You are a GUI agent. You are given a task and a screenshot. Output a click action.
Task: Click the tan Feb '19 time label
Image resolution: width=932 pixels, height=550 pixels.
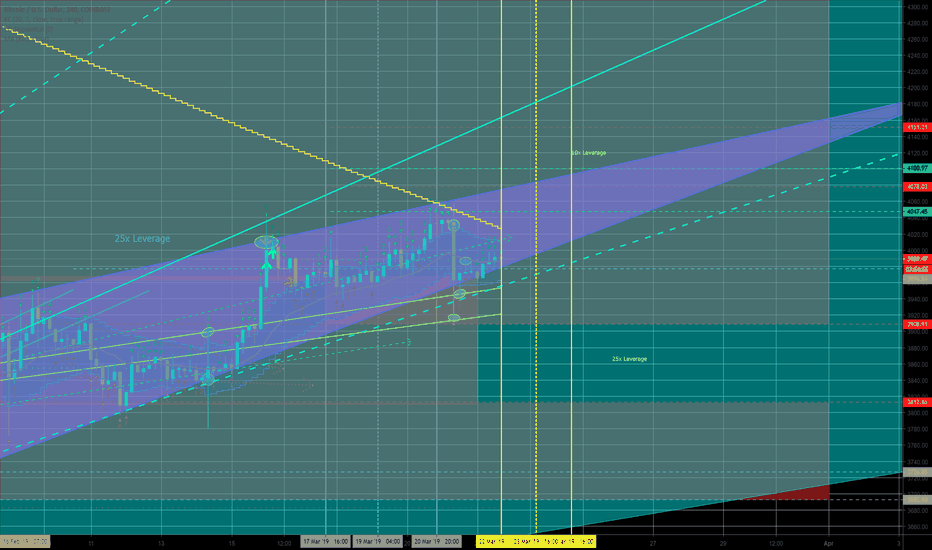click(25, 542)
